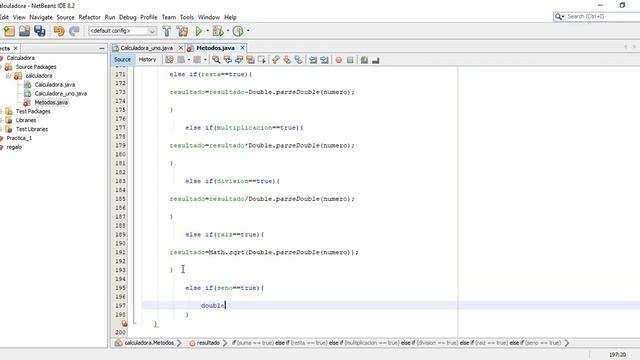Viewport: 640px width, 360px height.
Task: Minimize the Projects panel
Action: pyautogui.click(x=102, y=48)
